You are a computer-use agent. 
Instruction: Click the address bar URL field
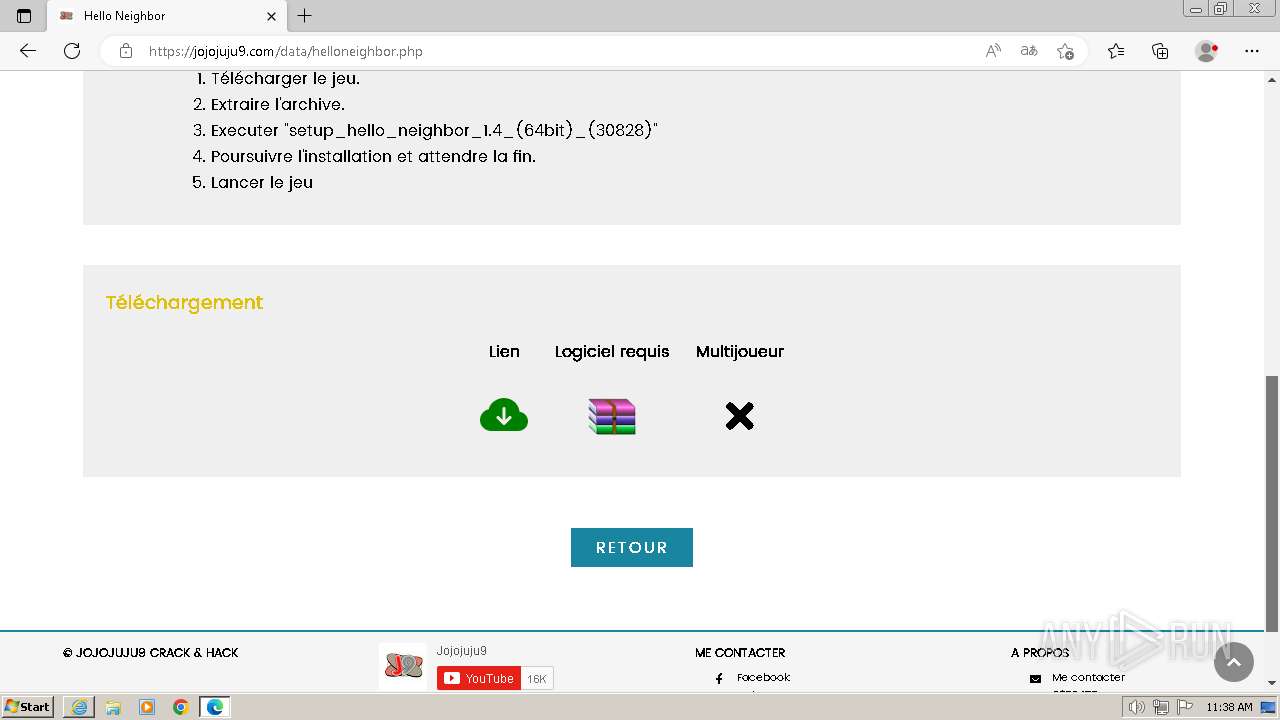[560, 51]
